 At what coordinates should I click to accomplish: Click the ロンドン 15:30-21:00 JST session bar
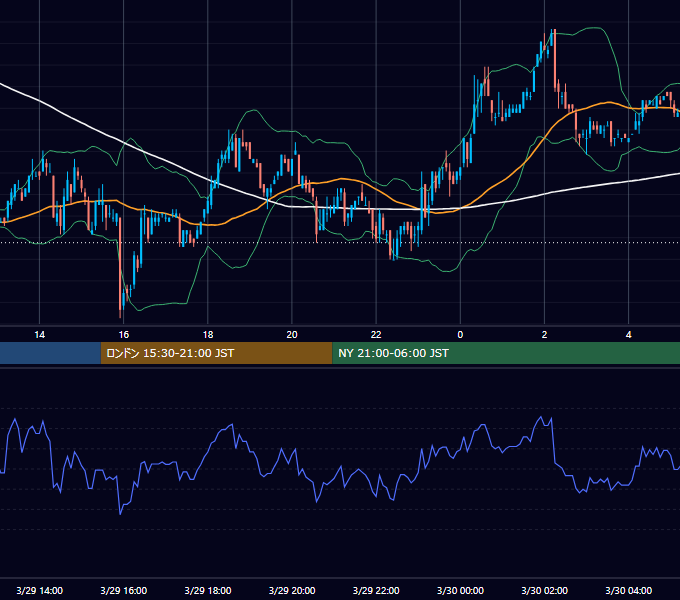216,353
